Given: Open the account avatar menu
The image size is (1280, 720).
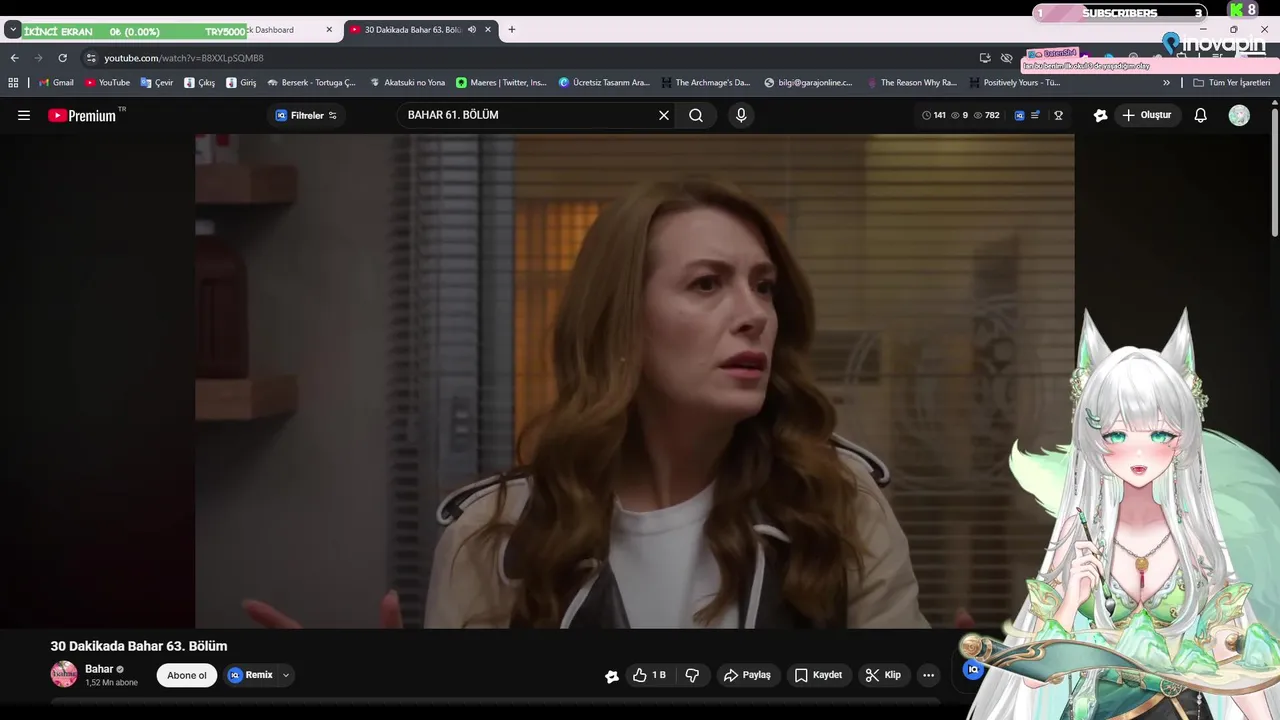Looking at the screenshot, I should pos(1239,115).
